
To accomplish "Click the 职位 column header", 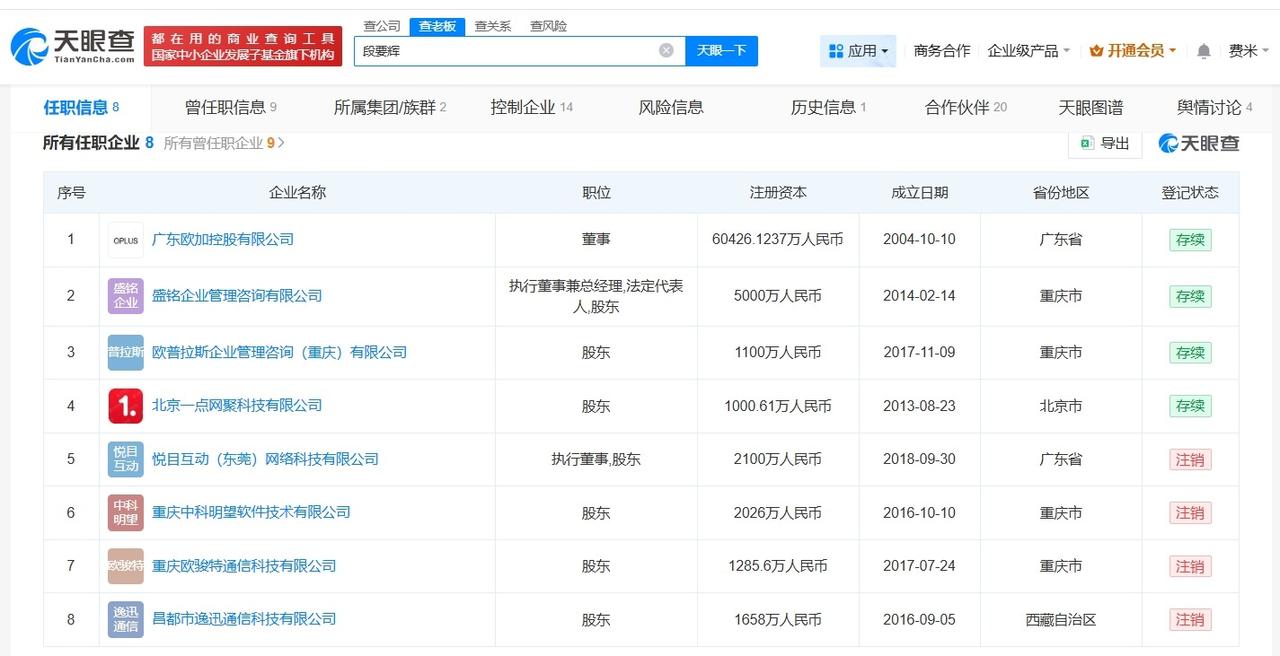I will [596, 193].
